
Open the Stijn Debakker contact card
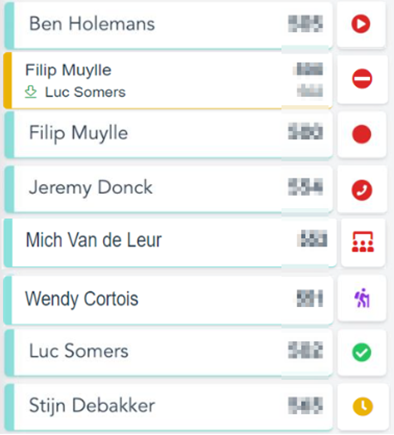168,407
